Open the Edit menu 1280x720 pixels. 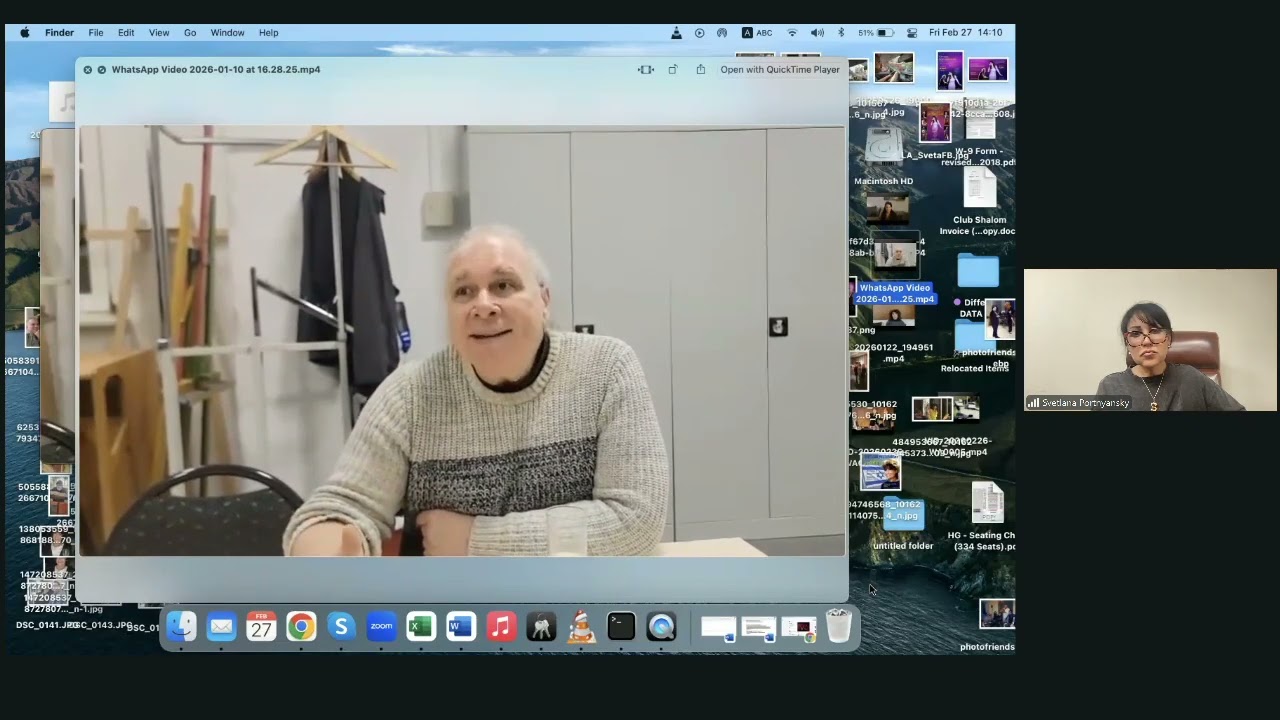(126, 32)
